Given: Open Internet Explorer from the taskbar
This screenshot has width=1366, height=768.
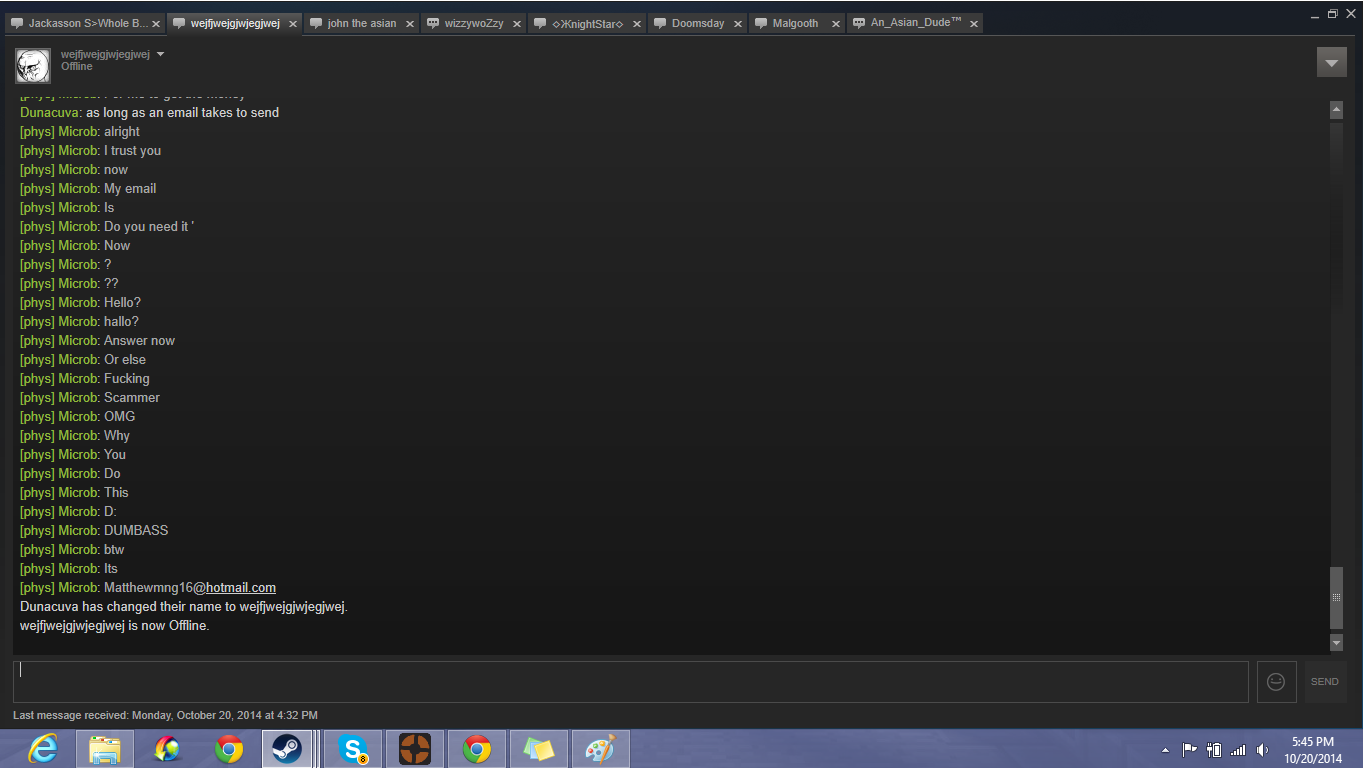Looking at the screenshot, I should [42, 748].
